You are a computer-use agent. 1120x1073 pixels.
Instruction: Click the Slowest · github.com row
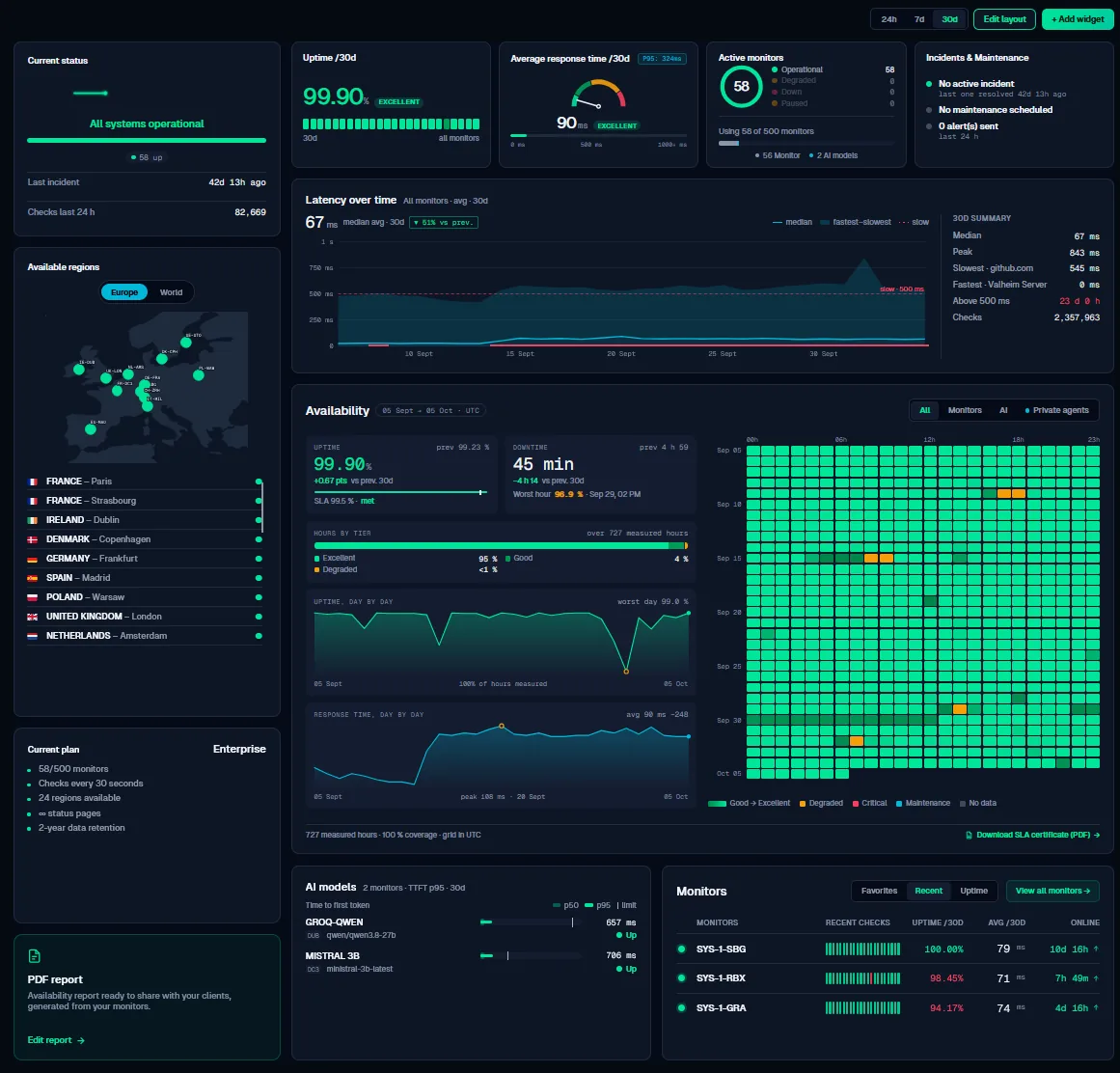point(1025,268)
